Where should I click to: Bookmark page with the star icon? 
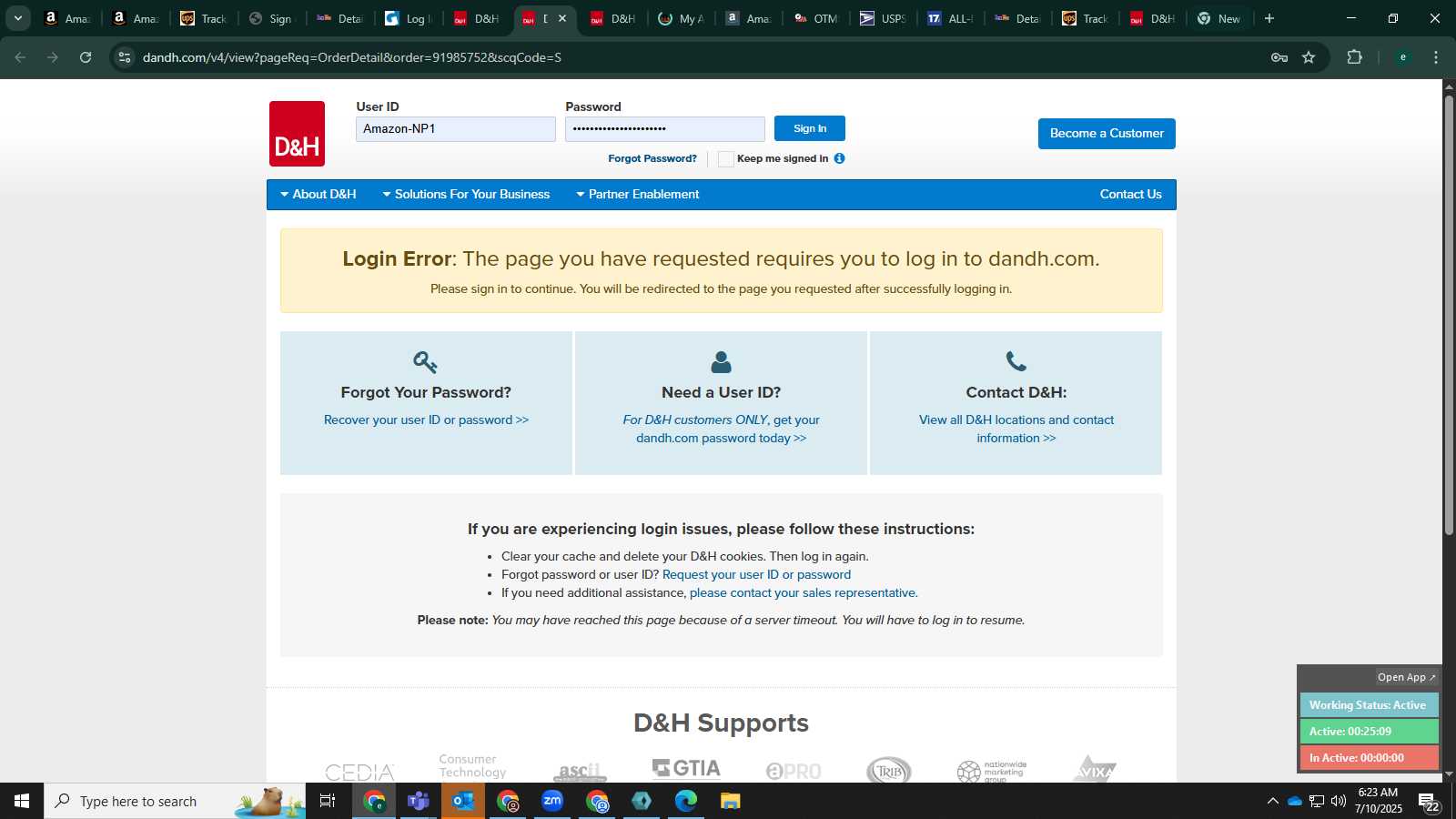(1309, 57)
